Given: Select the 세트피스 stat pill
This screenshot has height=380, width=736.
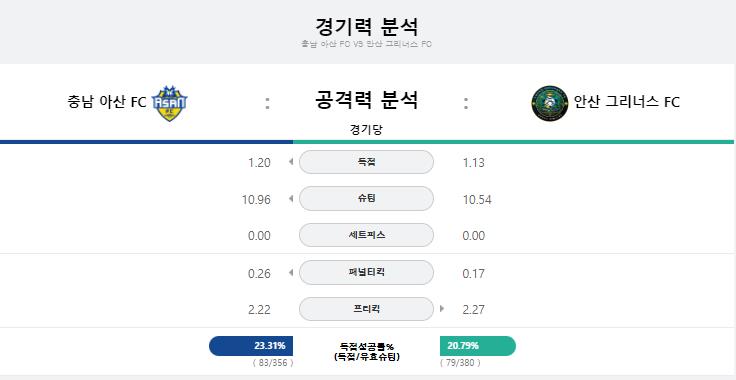Looking at the screenshot, I should tap(366, 235).
